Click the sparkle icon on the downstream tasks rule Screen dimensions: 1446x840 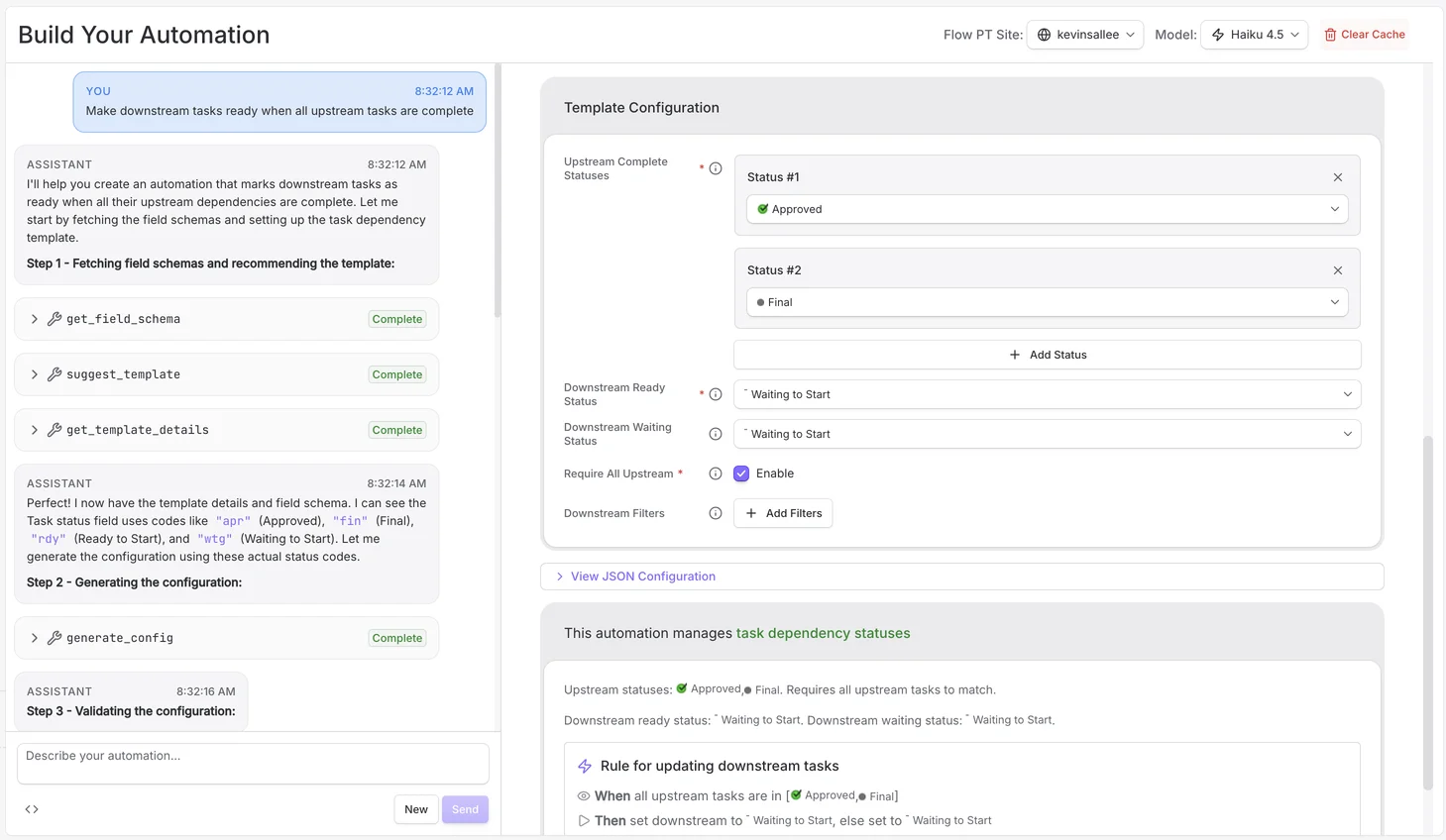point(583,766)
